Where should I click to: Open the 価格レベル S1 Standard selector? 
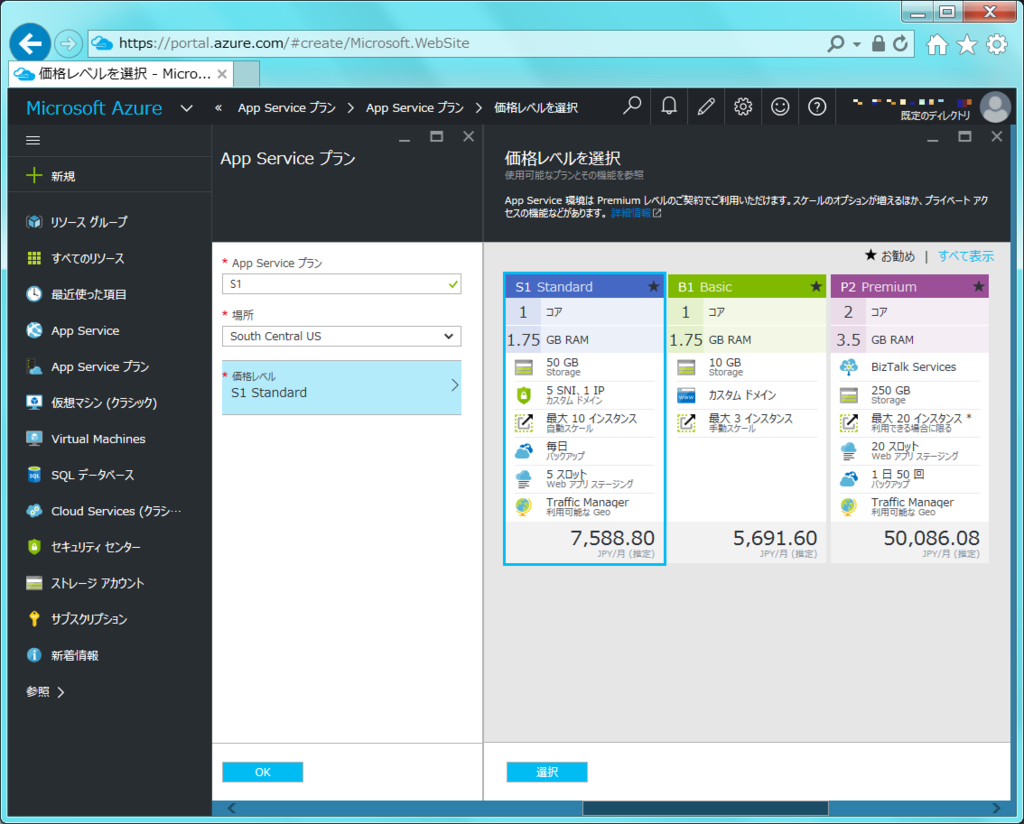click(x=342, y=387)
